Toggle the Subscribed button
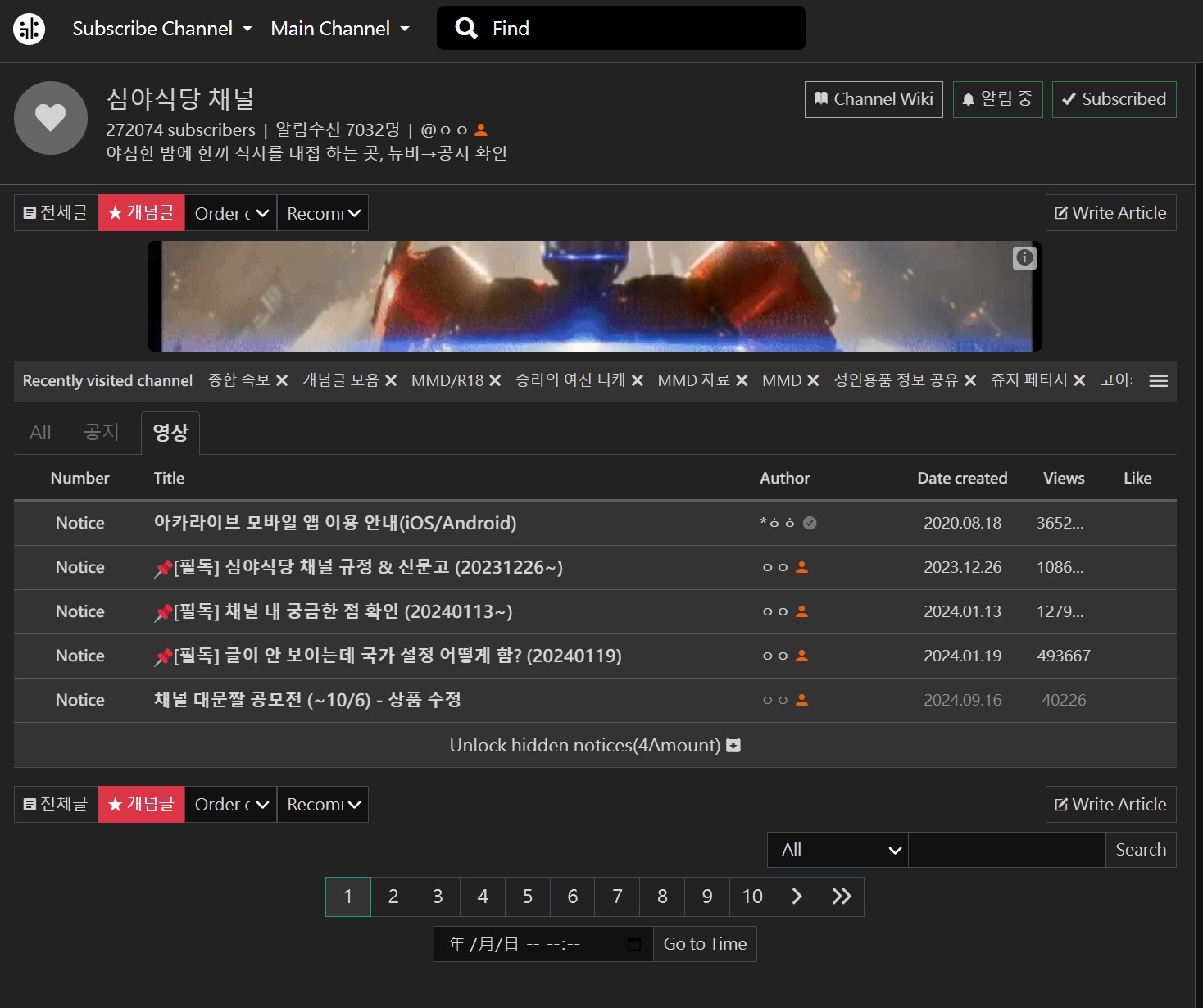This screenshot has height=1008, width=1203. tap(1114, 99)
